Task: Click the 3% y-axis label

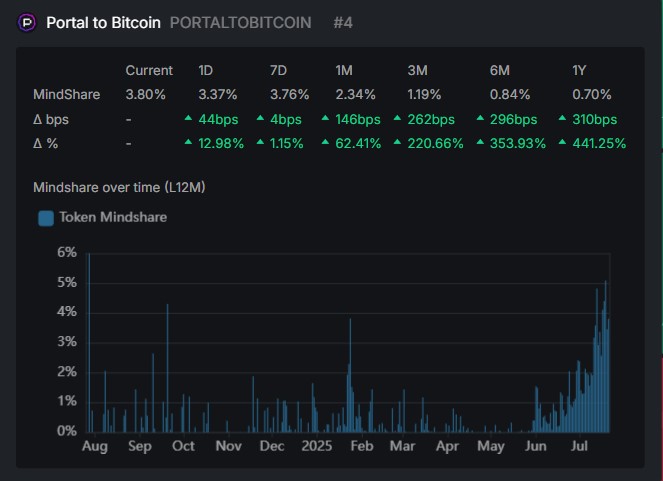Action: (x=67, y=342)
